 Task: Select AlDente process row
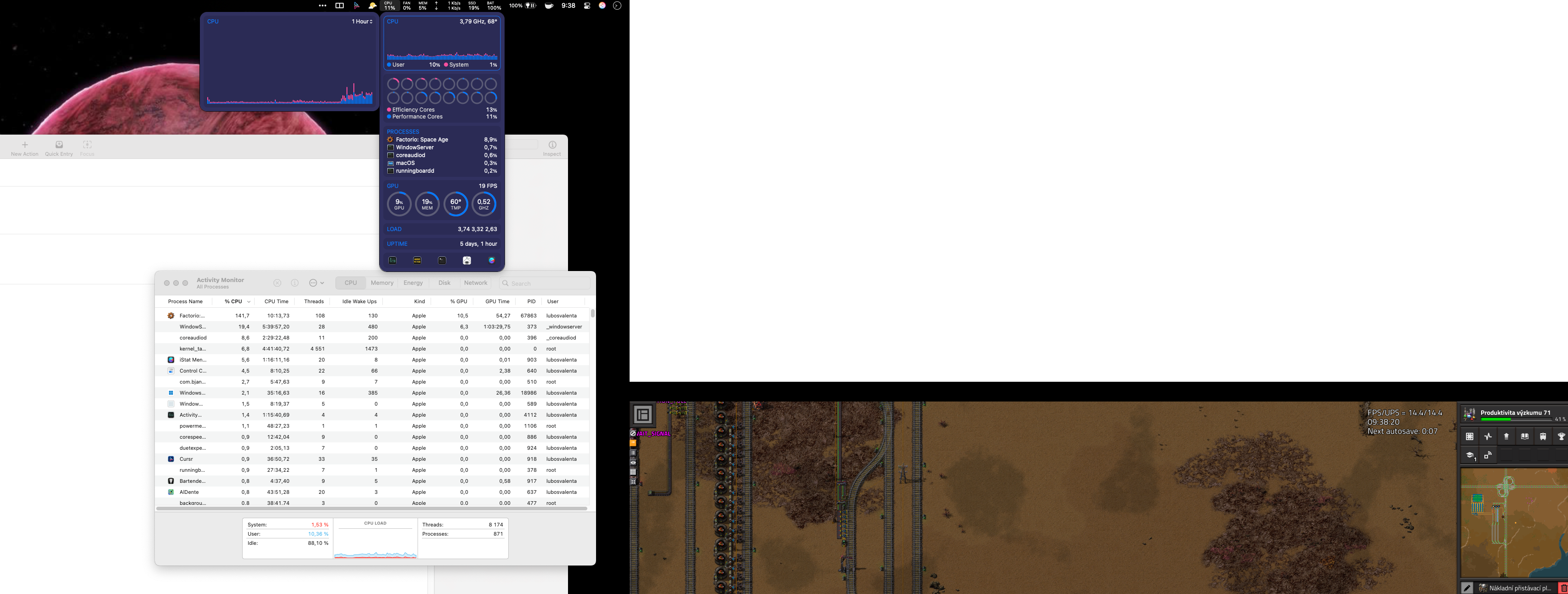[372, 492]
